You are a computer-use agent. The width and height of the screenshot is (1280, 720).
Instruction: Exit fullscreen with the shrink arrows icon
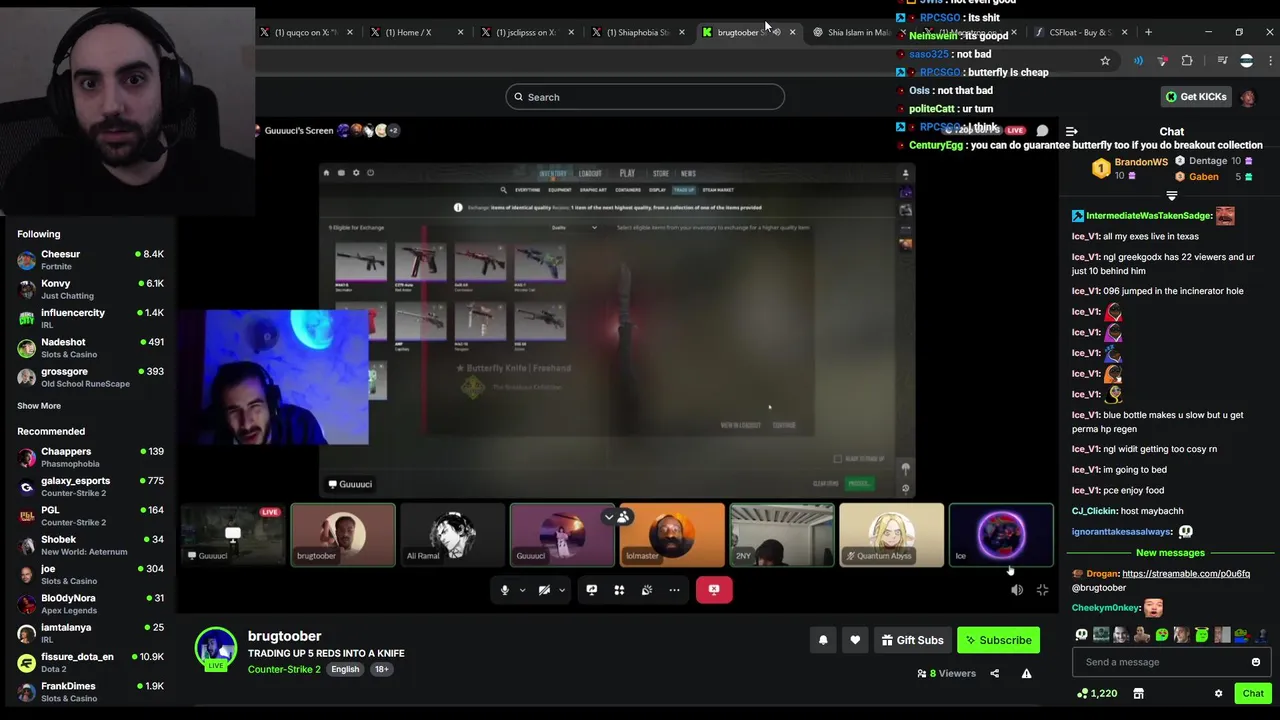(1042, 590)
